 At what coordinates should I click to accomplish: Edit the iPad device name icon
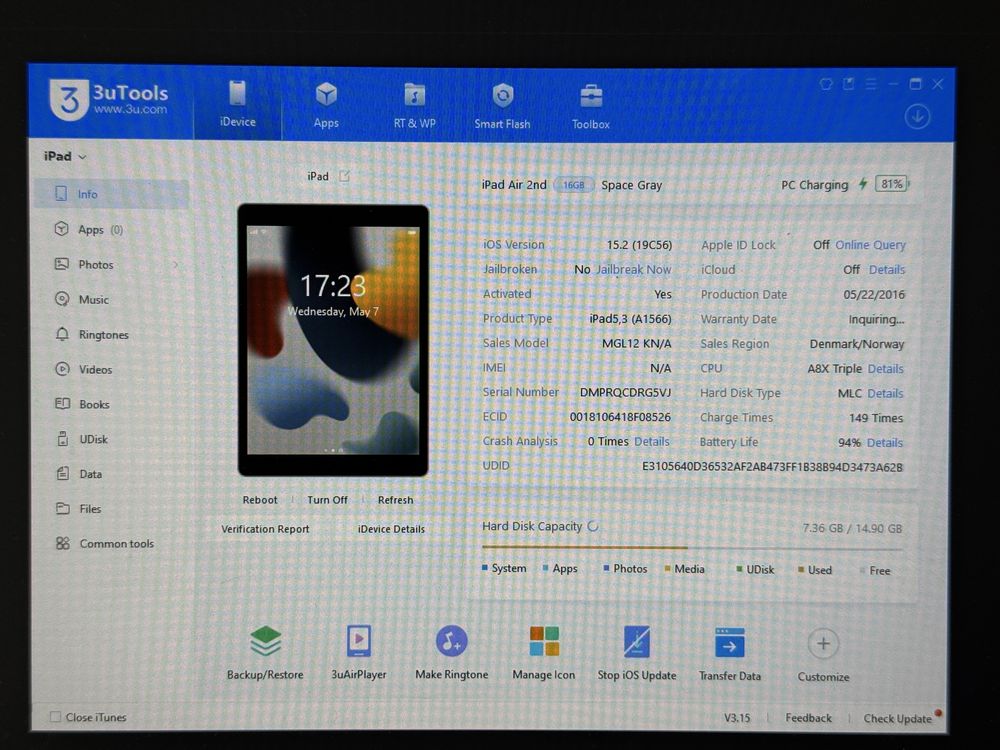pyautogui.click(x=344, y=176)
